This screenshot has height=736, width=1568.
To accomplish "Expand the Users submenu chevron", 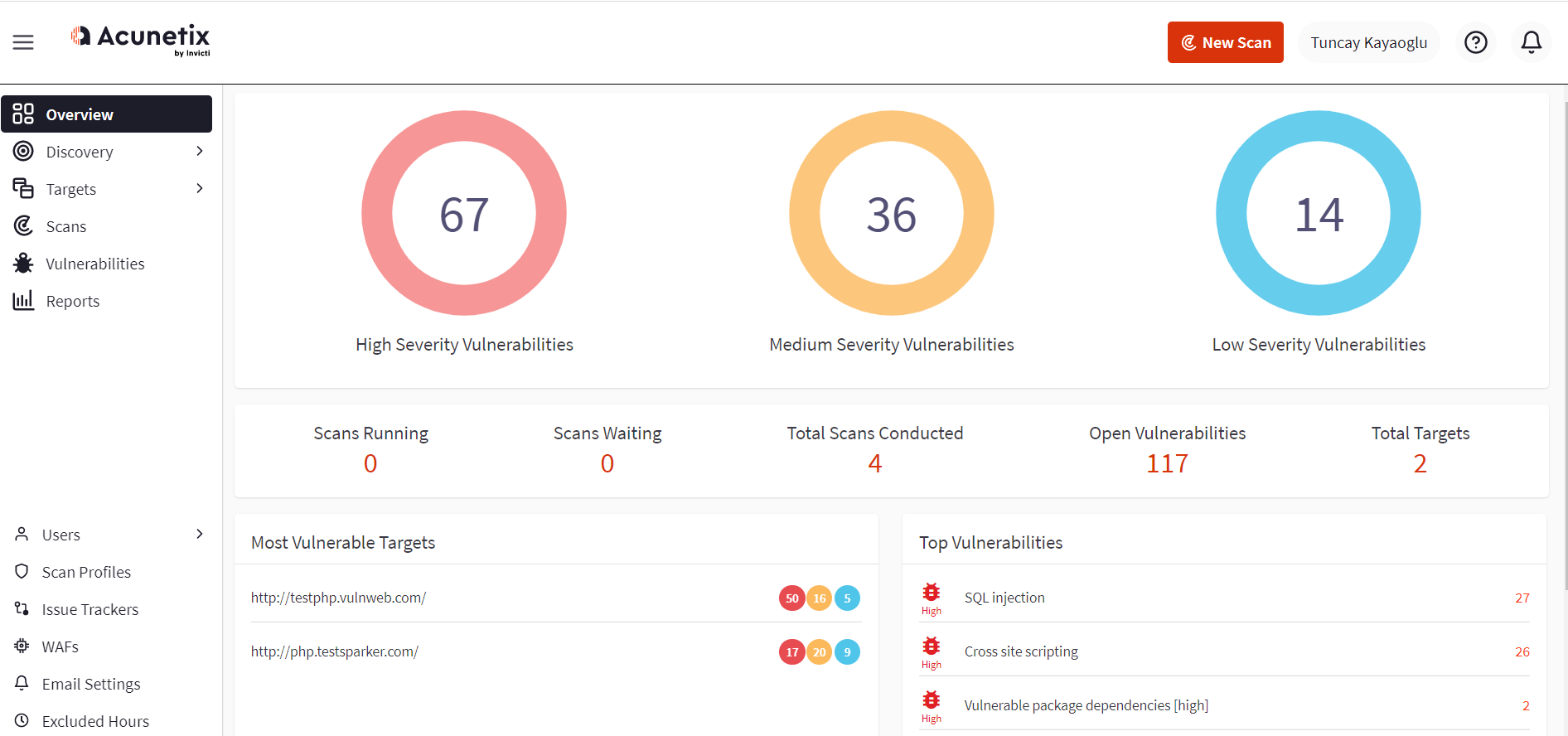I will tap(199, 535).
